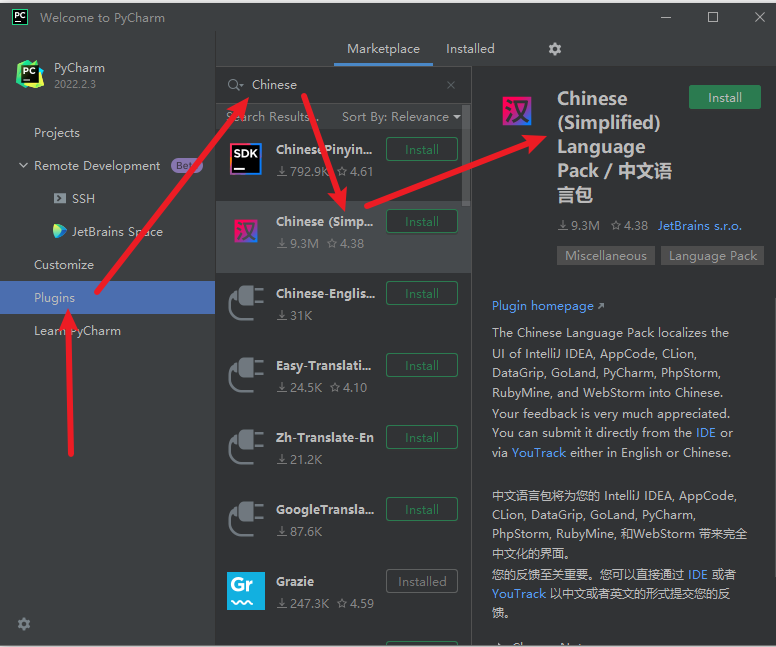Install the Chinese-English plugin
The height and width of the screenshot is (647, 776).
[422, 294]
